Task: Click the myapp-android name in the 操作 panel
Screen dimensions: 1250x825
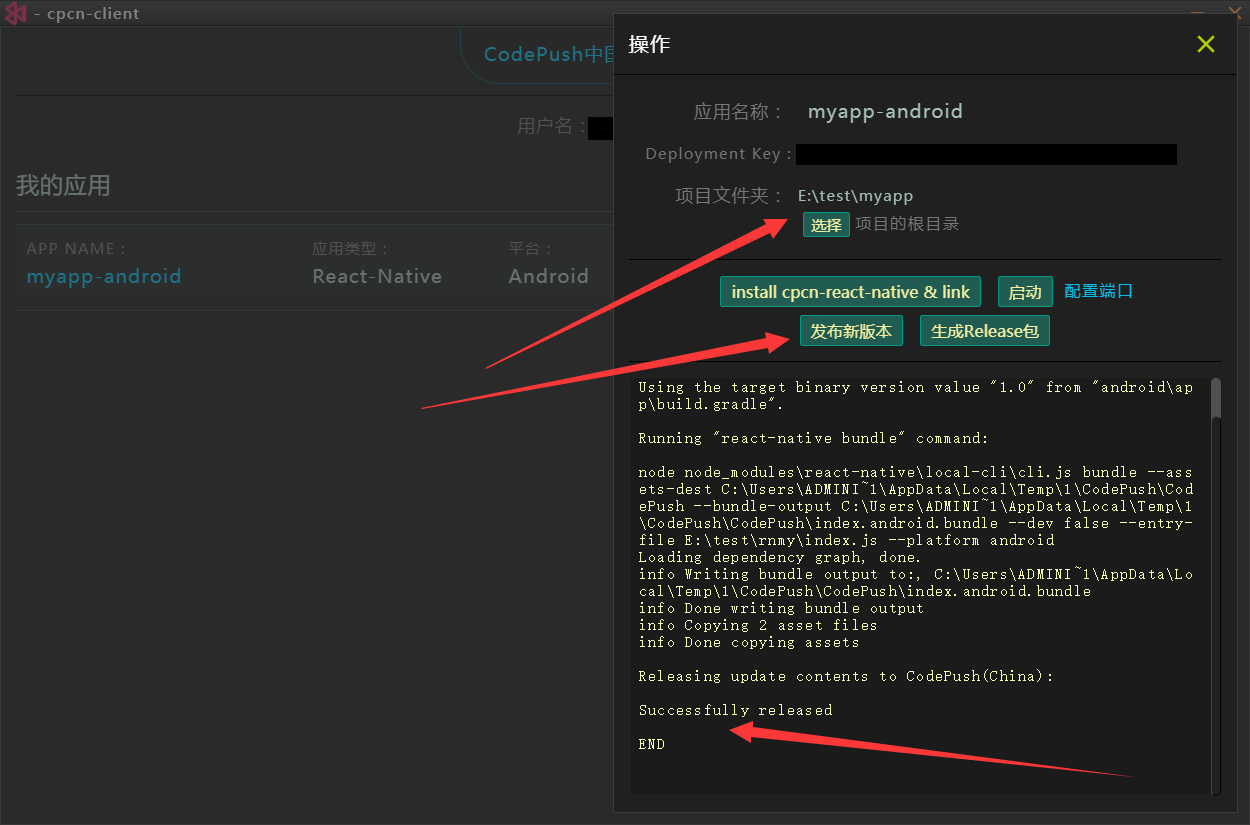Action: pos(885,111)
